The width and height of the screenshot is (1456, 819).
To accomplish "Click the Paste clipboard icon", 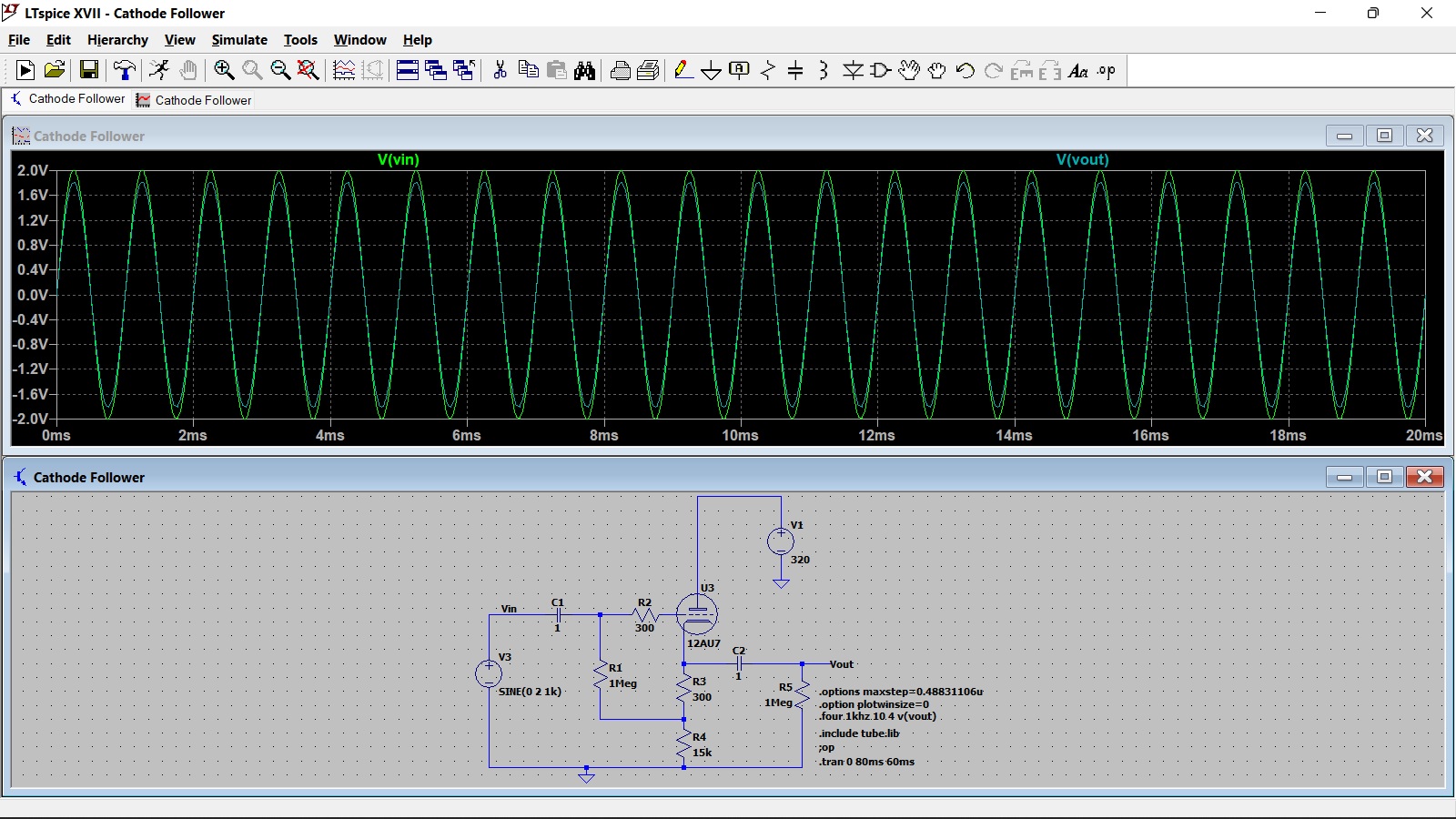I will tap(557, 70).
